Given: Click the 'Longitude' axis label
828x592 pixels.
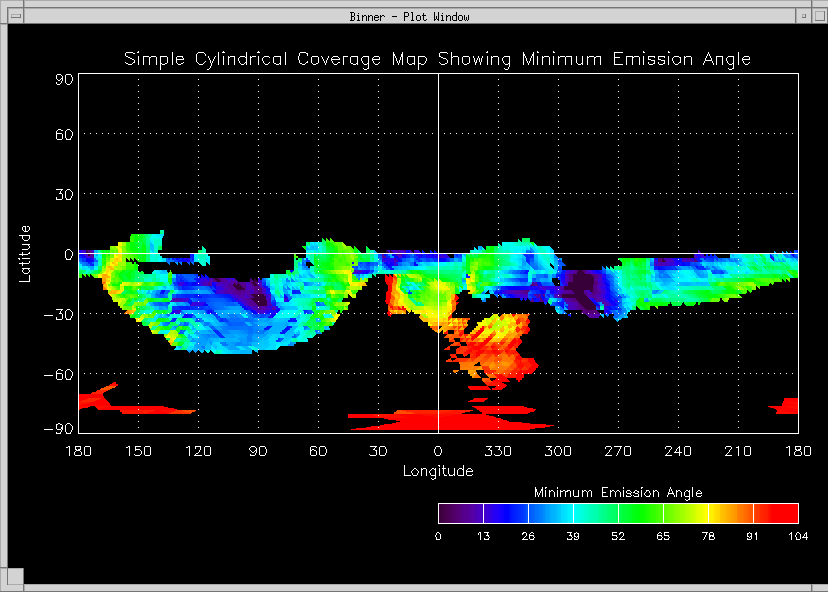Looking at the screenshot, I should 438,471.
